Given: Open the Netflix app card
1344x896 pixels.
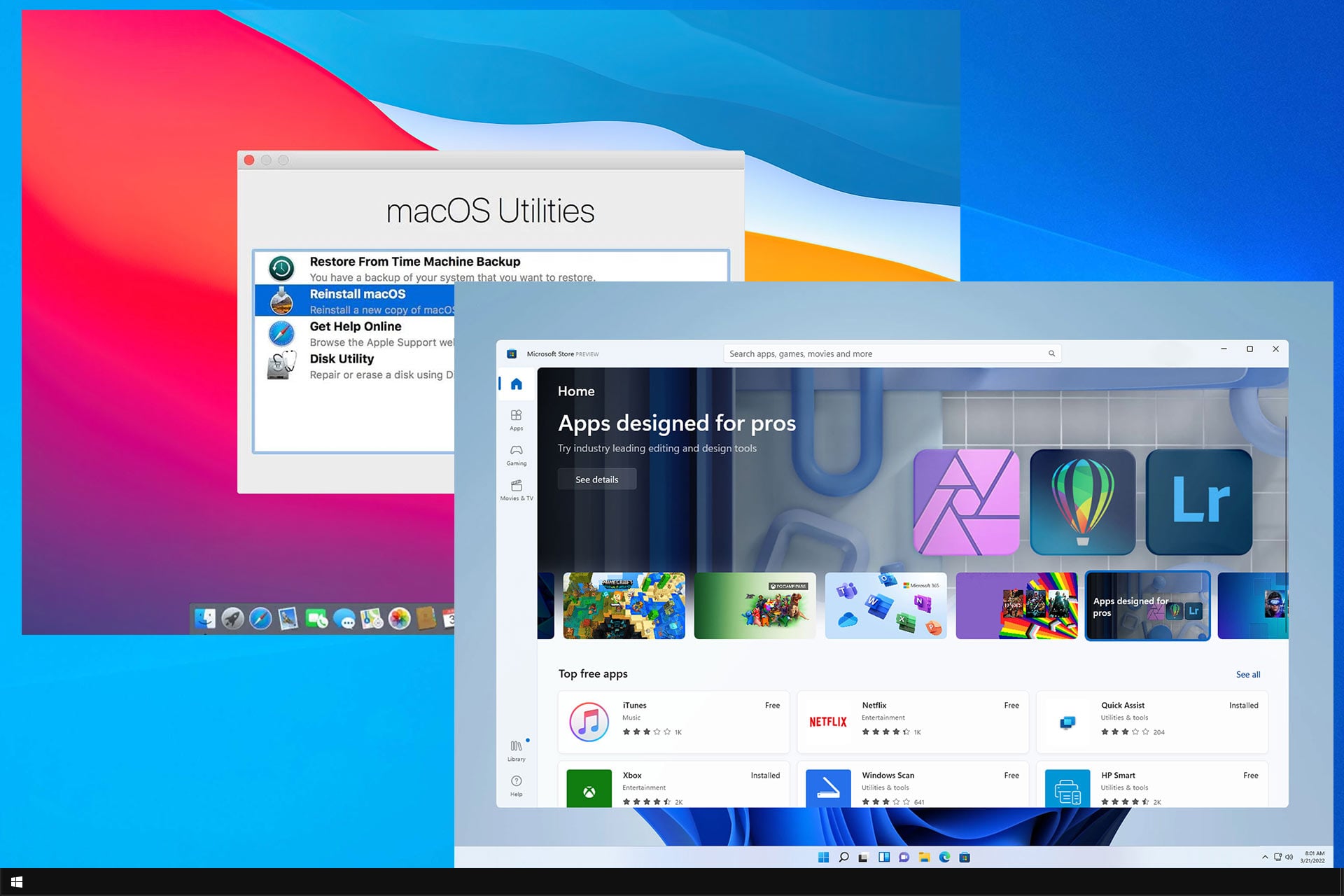Looking at the screenshot, I should tap(912, 722).
